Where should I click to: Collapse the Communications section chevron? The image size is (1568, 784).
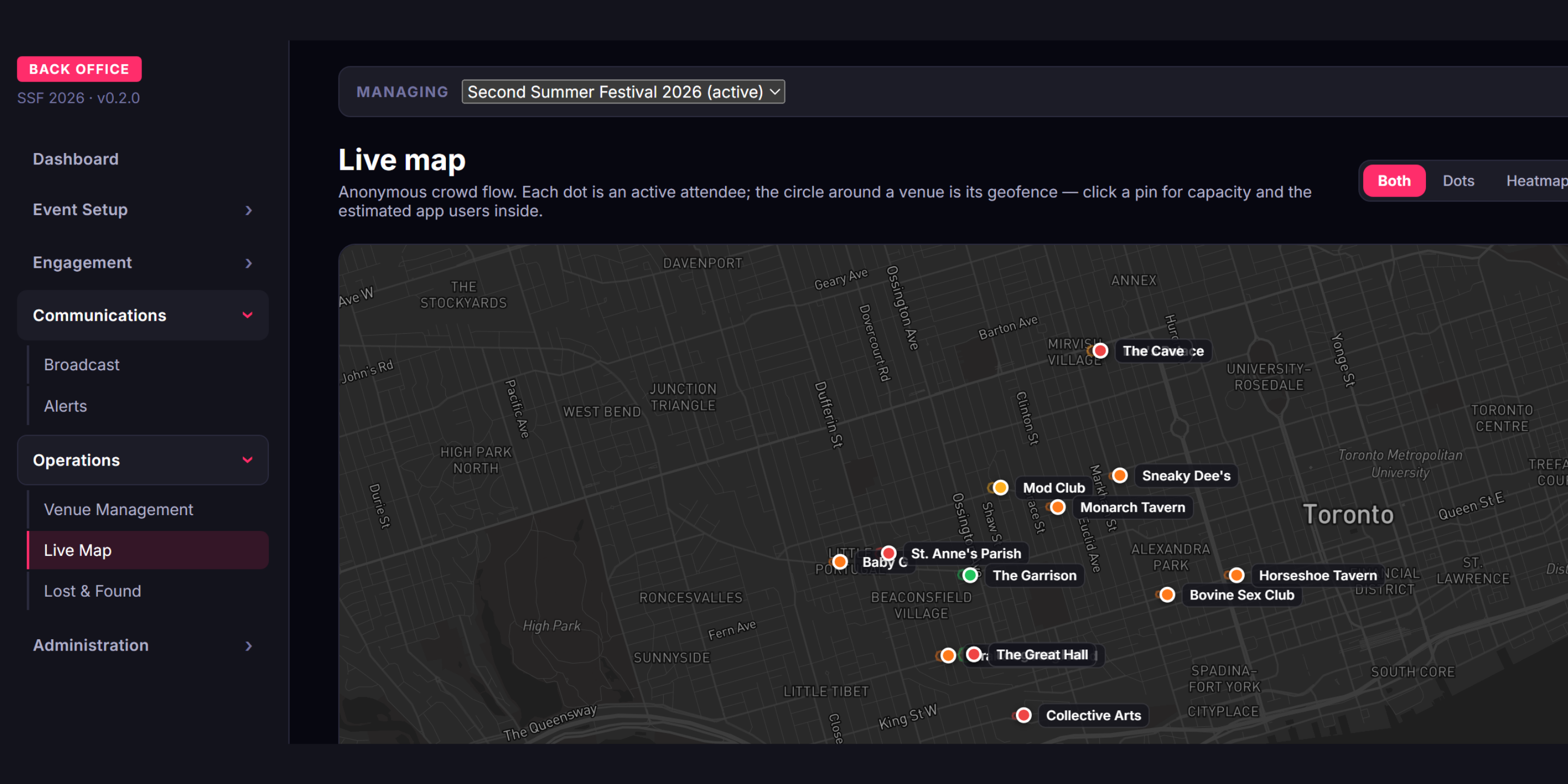(x=247, y=315)
